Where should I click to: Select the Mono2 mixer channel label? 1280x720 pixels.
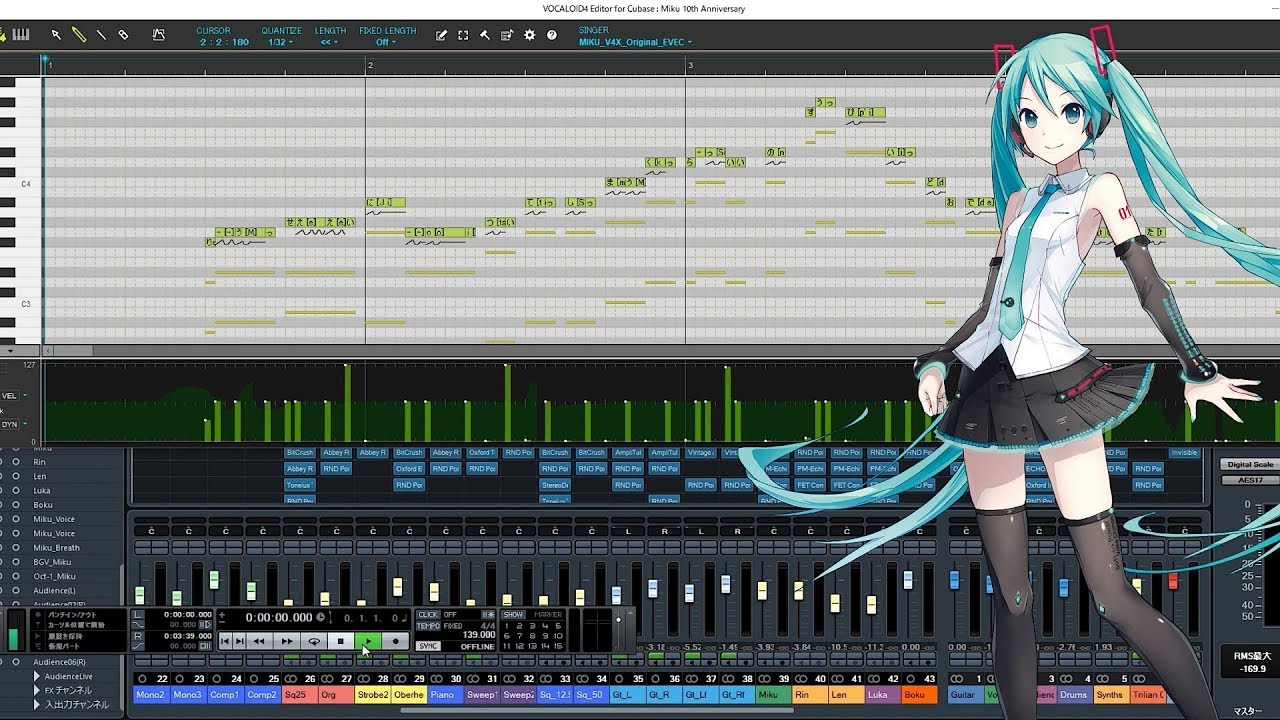tap(151, 694)
